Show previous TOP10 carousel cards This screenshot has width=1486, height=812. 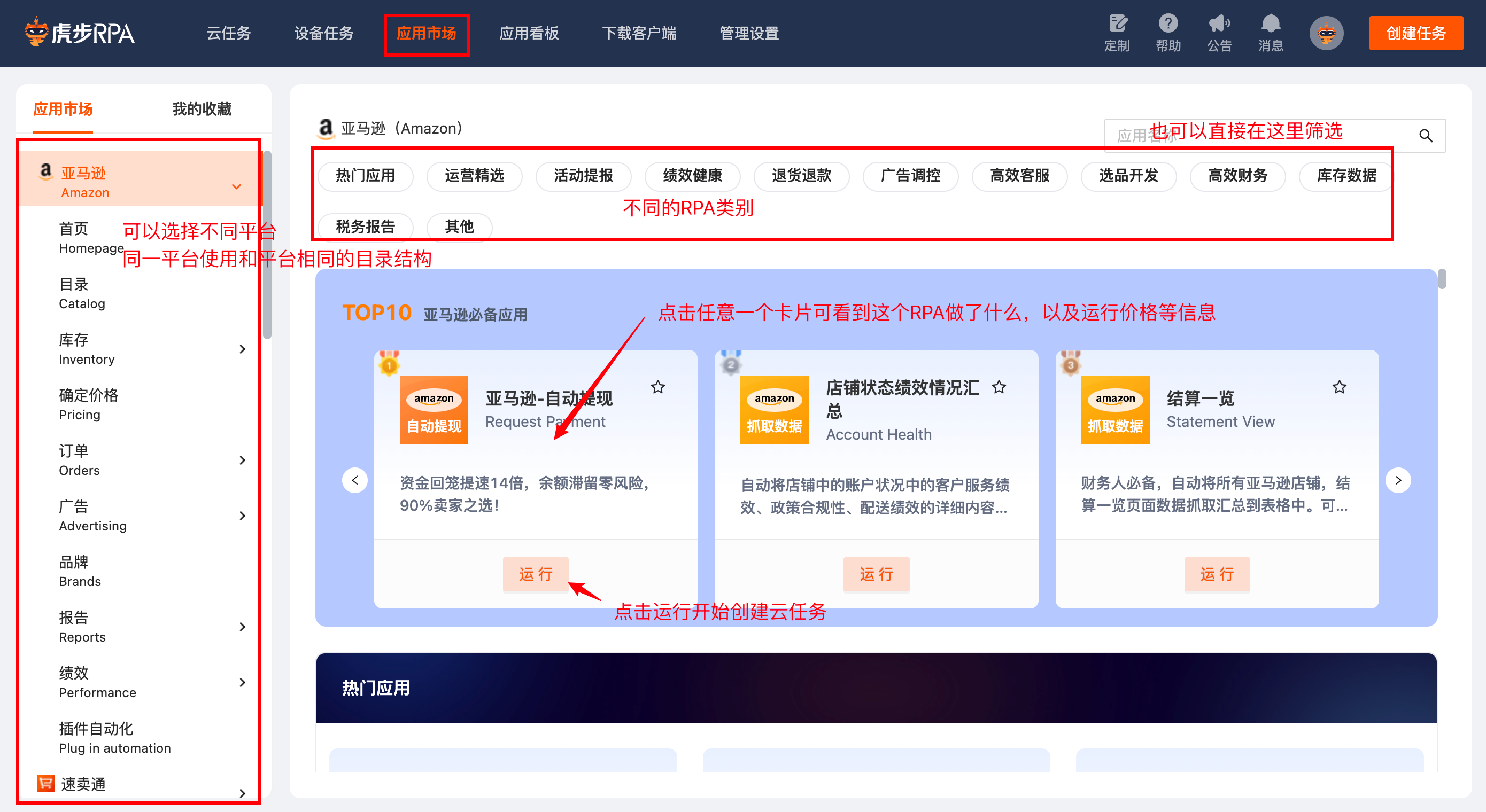pos(355,480)
